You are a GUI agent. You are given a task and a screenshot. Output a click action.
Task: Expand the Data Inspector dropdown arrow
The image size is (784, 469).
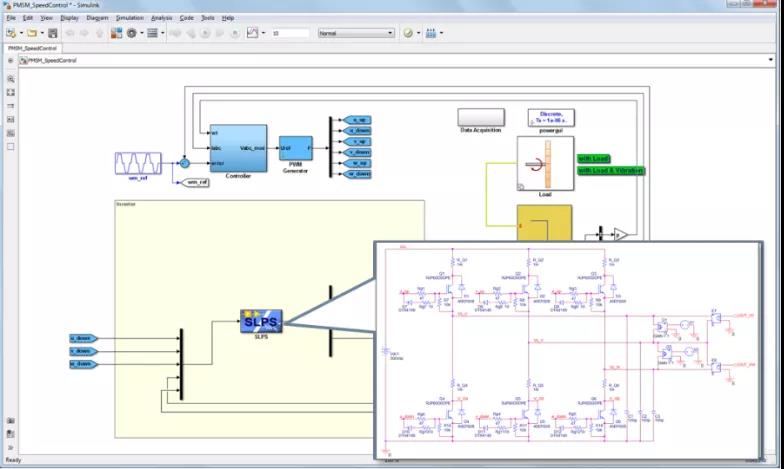click(x=264, y=34)
